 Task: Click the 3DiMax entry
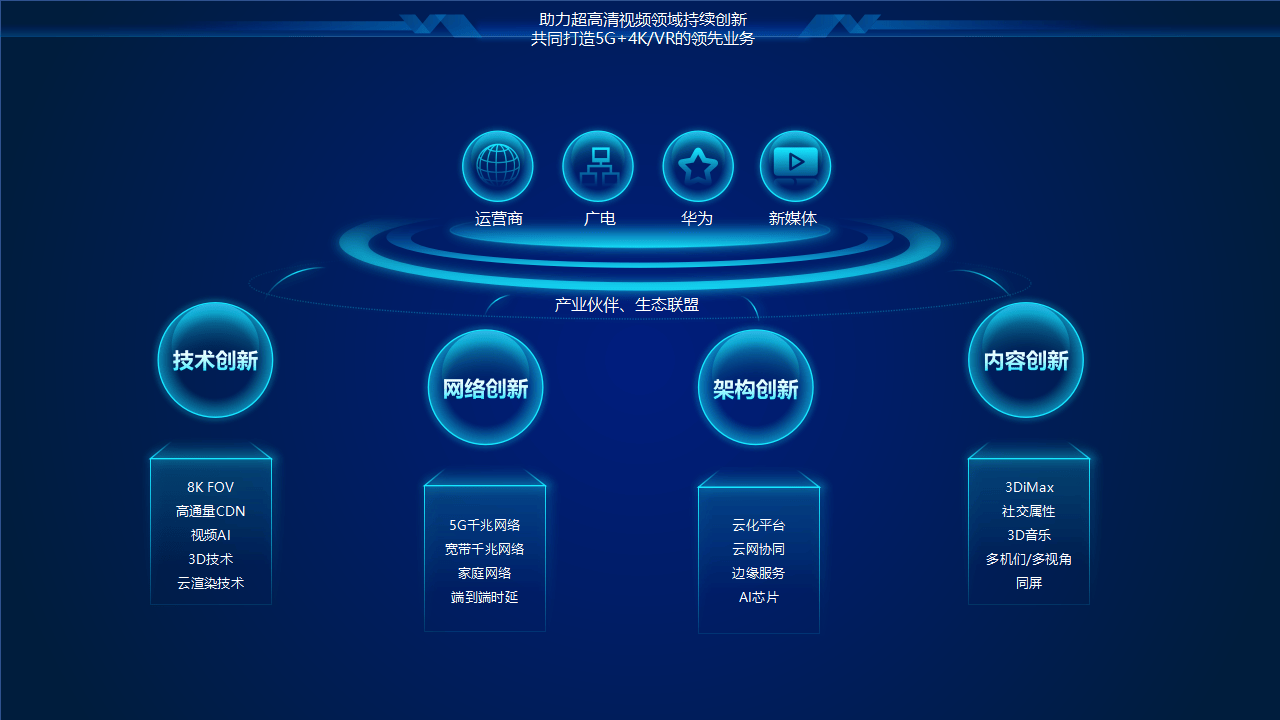click(x=1029, y=487)
